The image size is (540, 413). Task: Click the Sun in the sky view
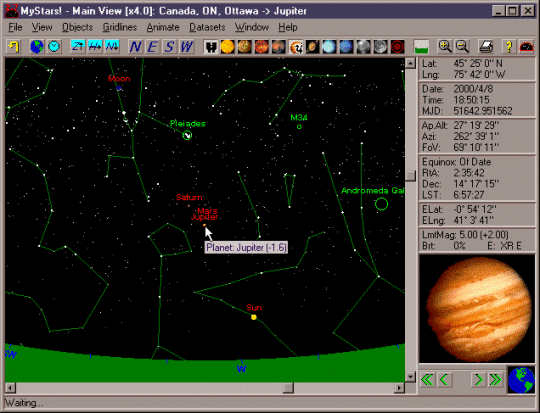tap(254, 317)
